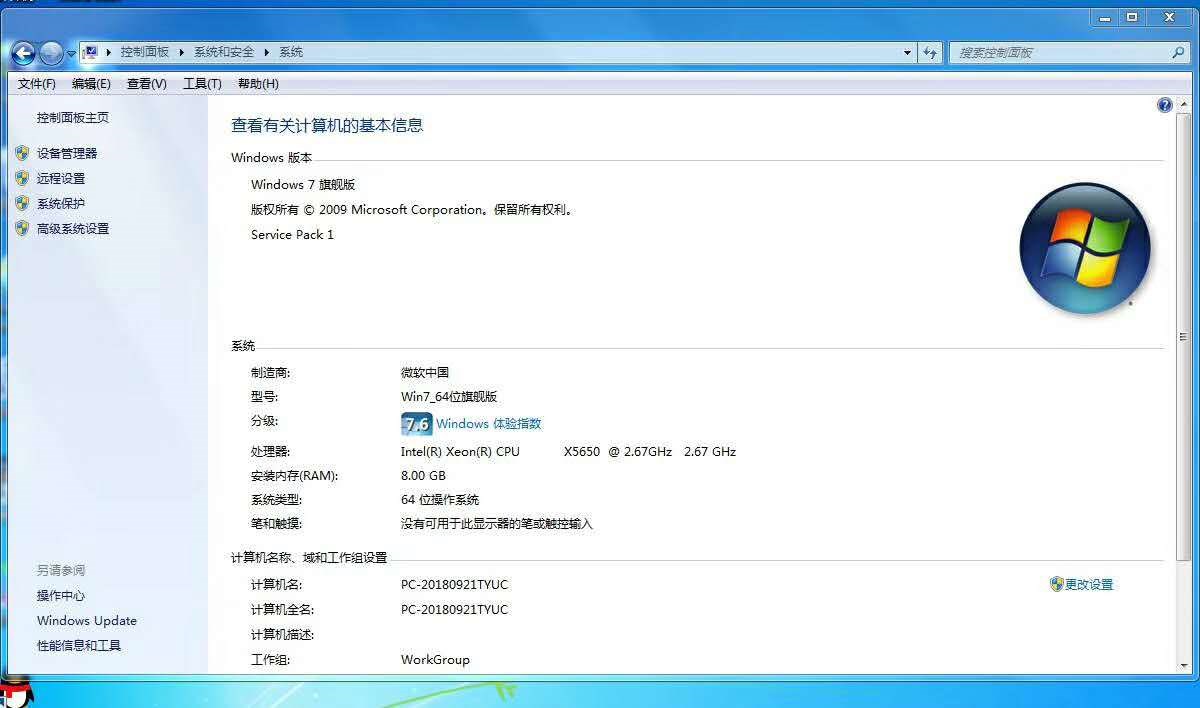The image size is (1200, 708).
Task: Select 控制面板 in the breadcrumb
Action: (x=145, y=52)
